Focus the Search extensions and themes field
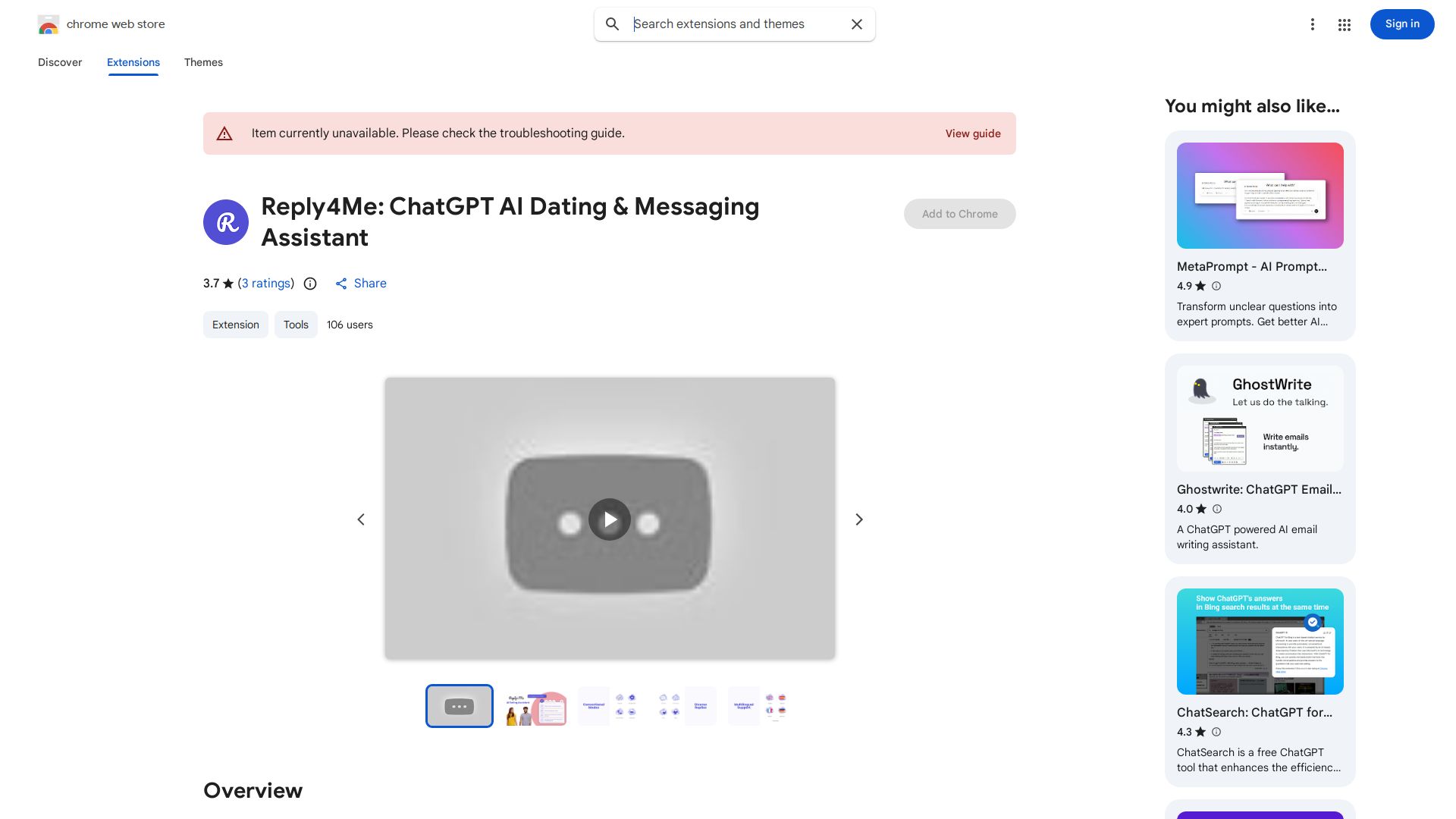The image size is (1456, 819). [736, 24]
